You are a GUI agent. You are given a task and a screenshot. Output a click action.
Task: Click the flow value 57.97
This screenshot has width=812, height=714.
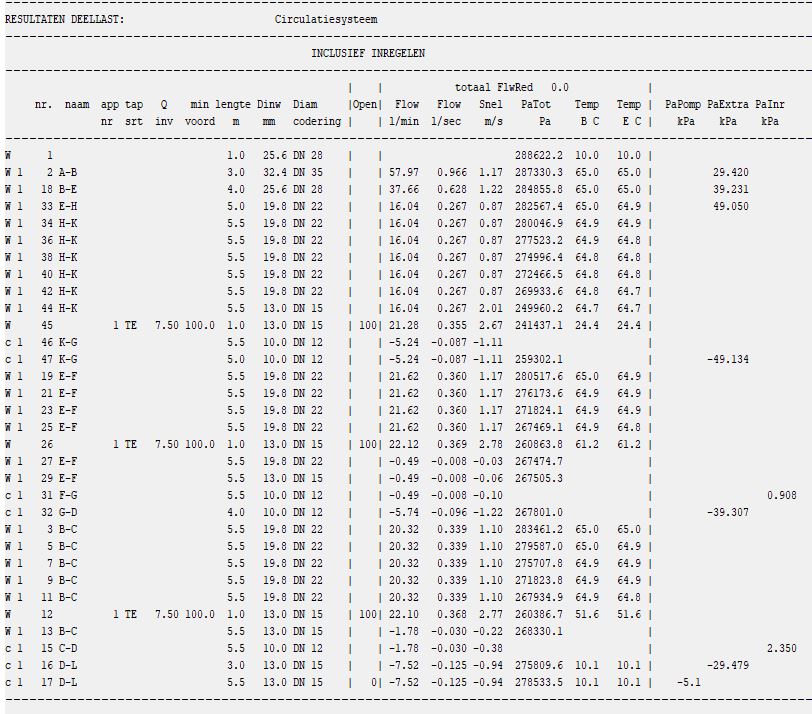click(404, 172)
